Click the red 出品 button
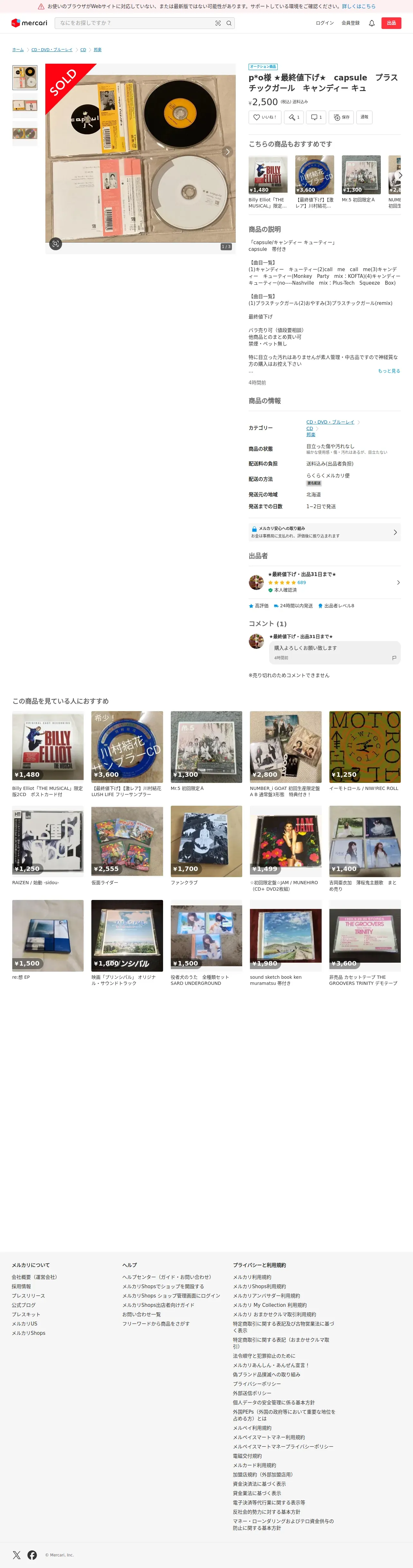Viewport: 413px width, 1568px height. coord(391,23)
